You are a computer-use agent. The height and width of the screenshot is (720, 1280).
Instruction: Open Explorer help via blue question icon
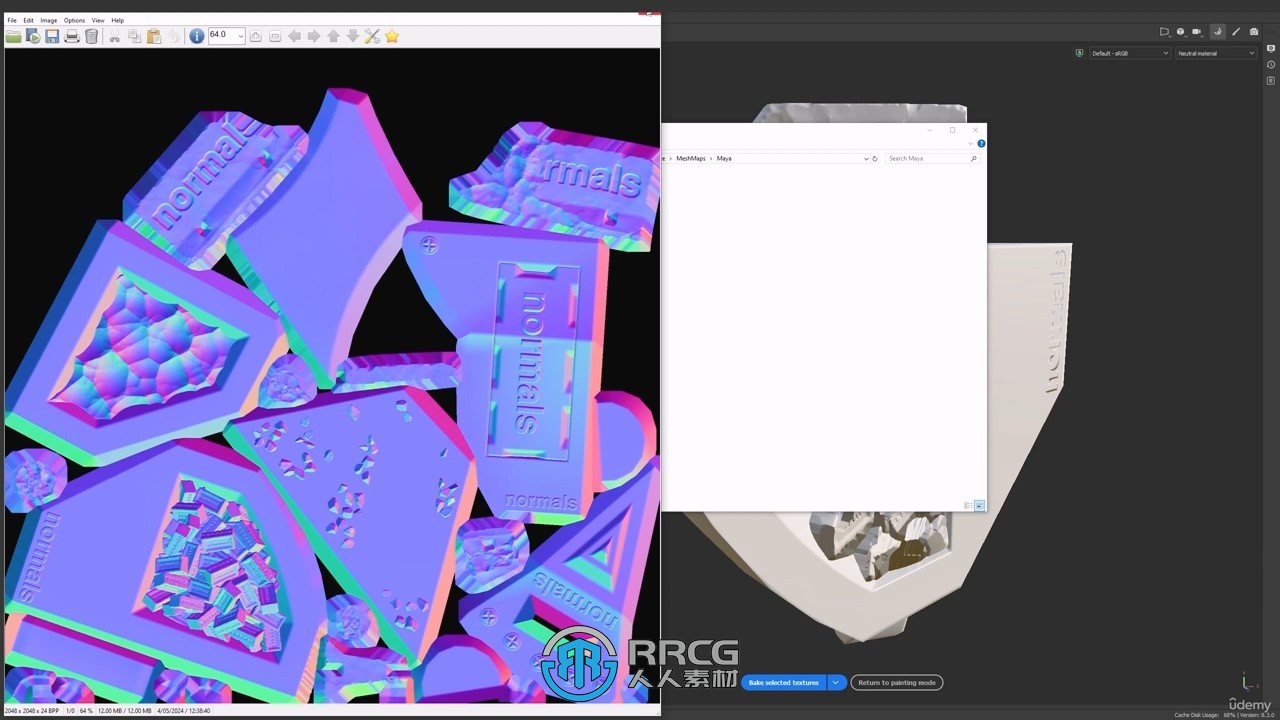[x=981, y=143]
